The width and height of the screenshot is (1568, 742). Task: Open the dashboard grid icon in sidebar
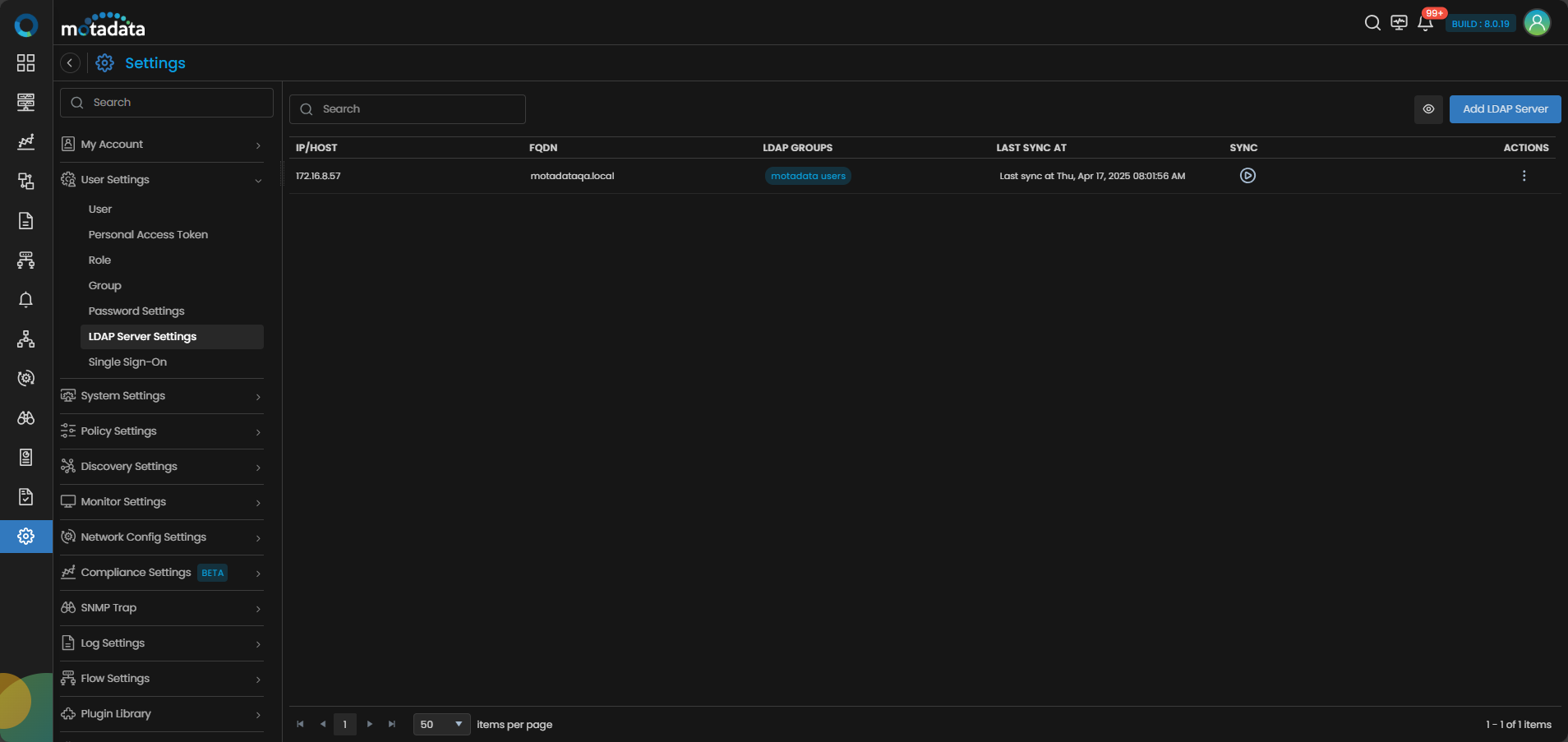26,63
